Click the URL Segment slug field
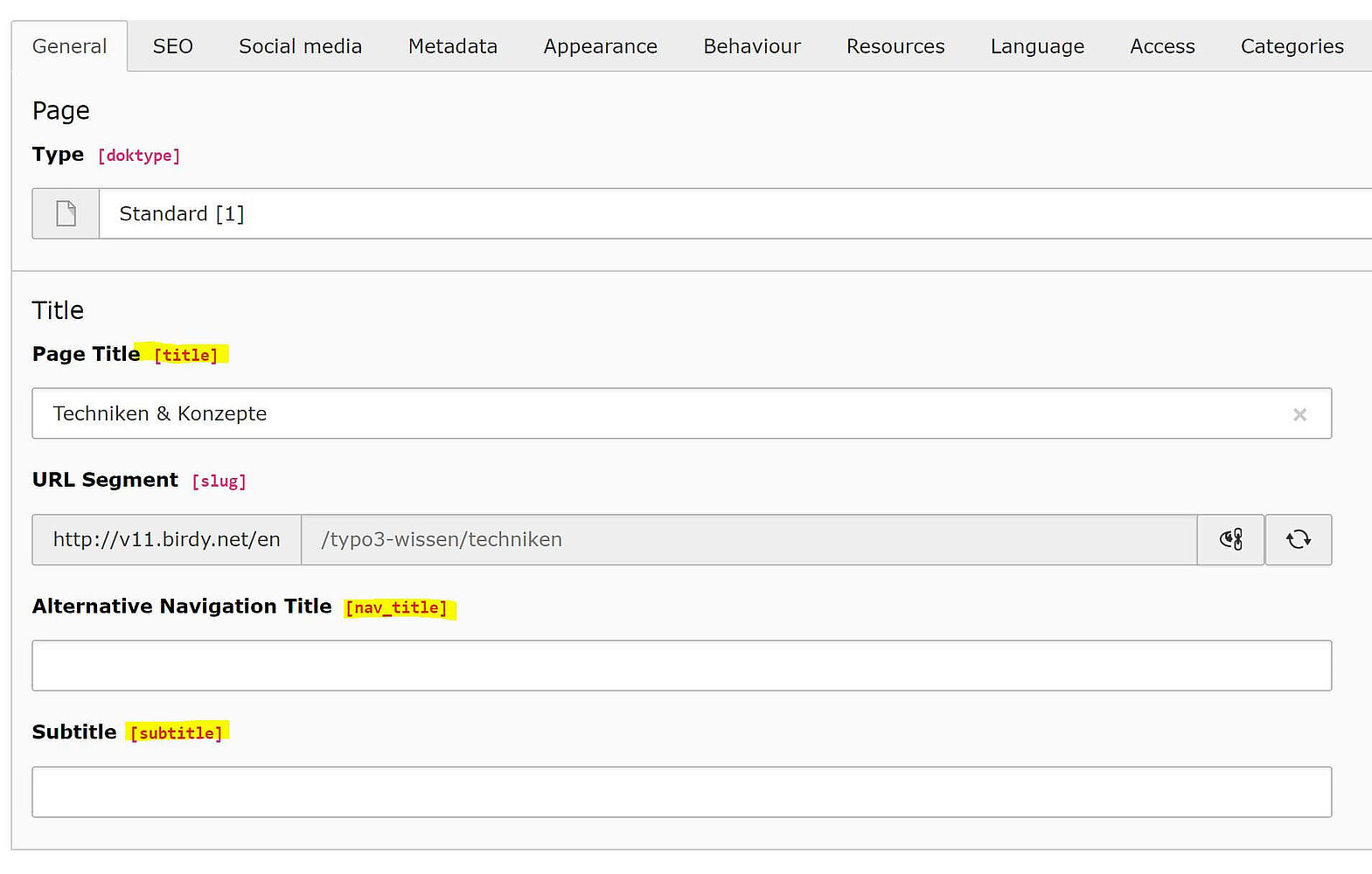The image size is (1372, 874). [x=748, y=539]
